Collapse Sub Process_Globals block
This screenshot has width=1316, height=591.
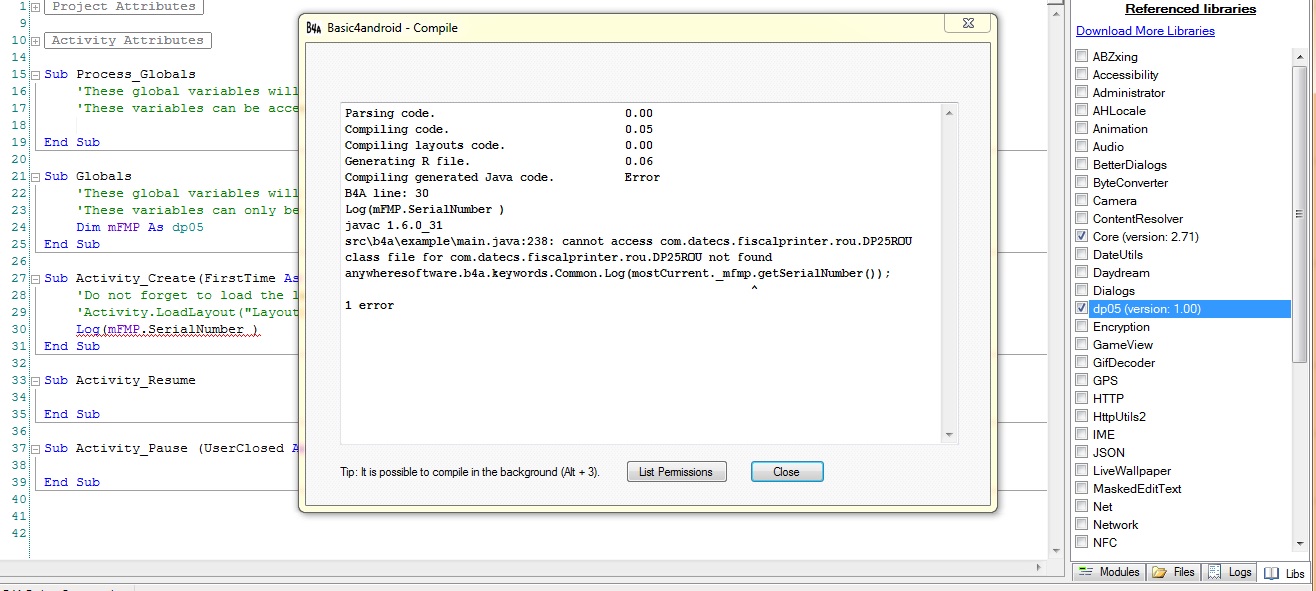point(36,75)
